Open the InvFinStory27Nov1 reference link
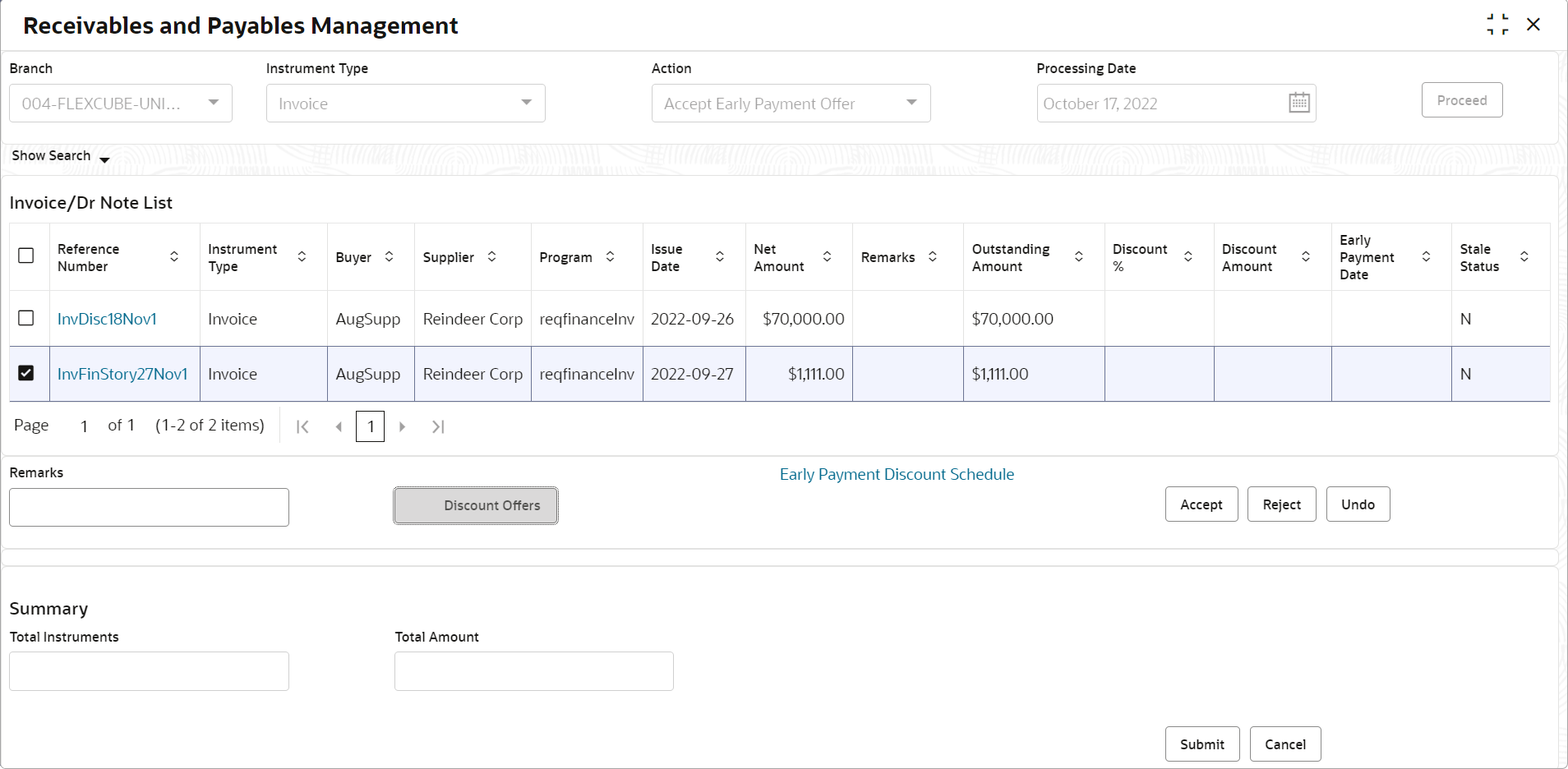This screenshot has height=769, width=1568. (x=122, y=374)
